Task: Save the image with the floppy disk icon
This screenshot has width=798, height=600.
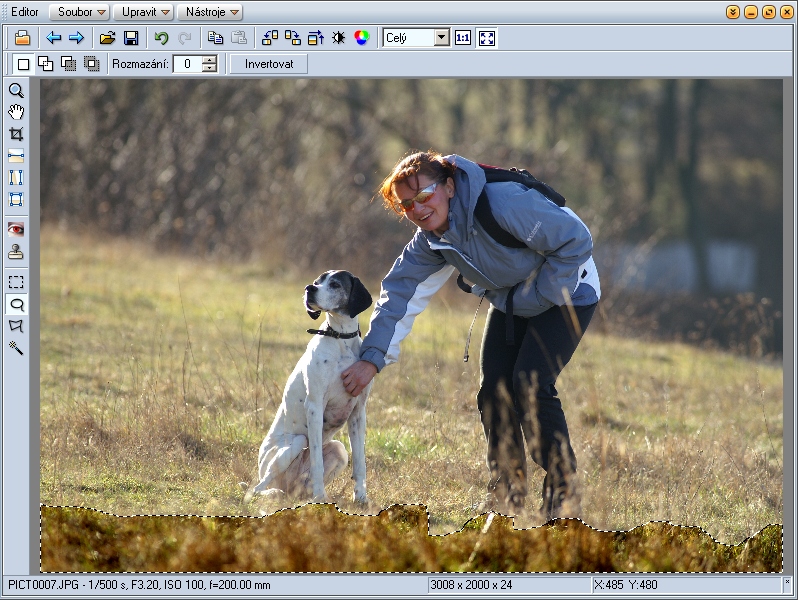Action: point(131,38)
